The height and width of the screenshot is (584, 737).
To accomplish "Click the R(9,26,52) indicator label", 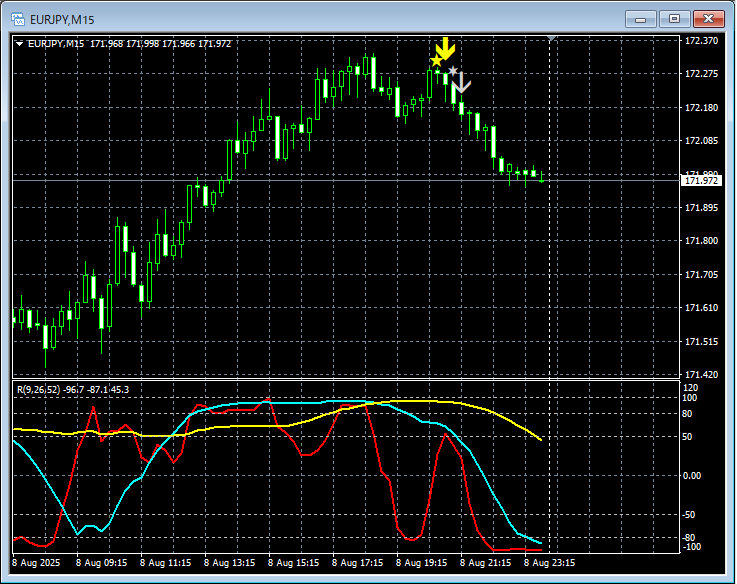I will coord(73,389).
